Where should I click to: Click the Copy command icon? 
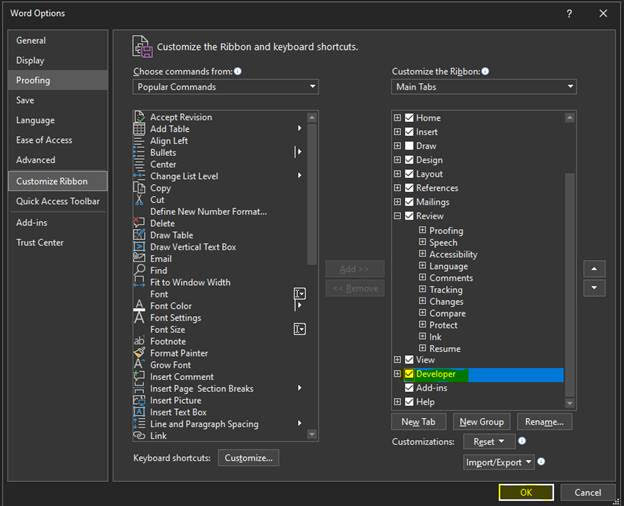pos(139,188)
